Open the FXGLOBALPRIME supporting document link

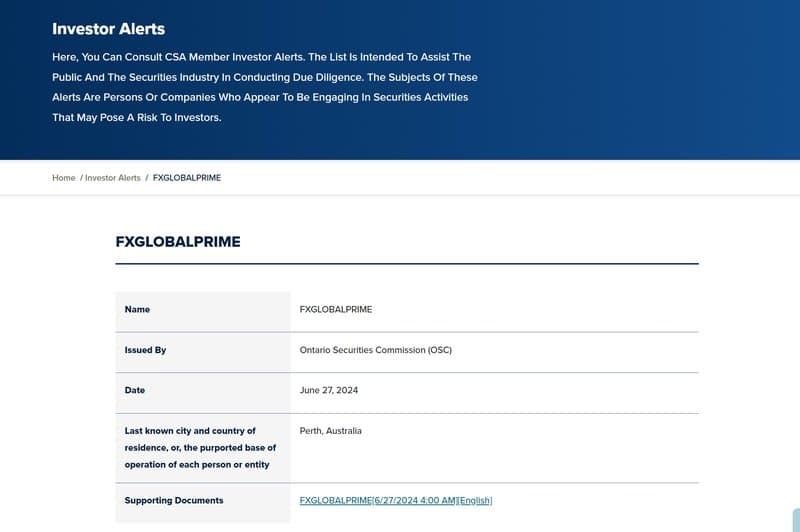tap(396, 500)
